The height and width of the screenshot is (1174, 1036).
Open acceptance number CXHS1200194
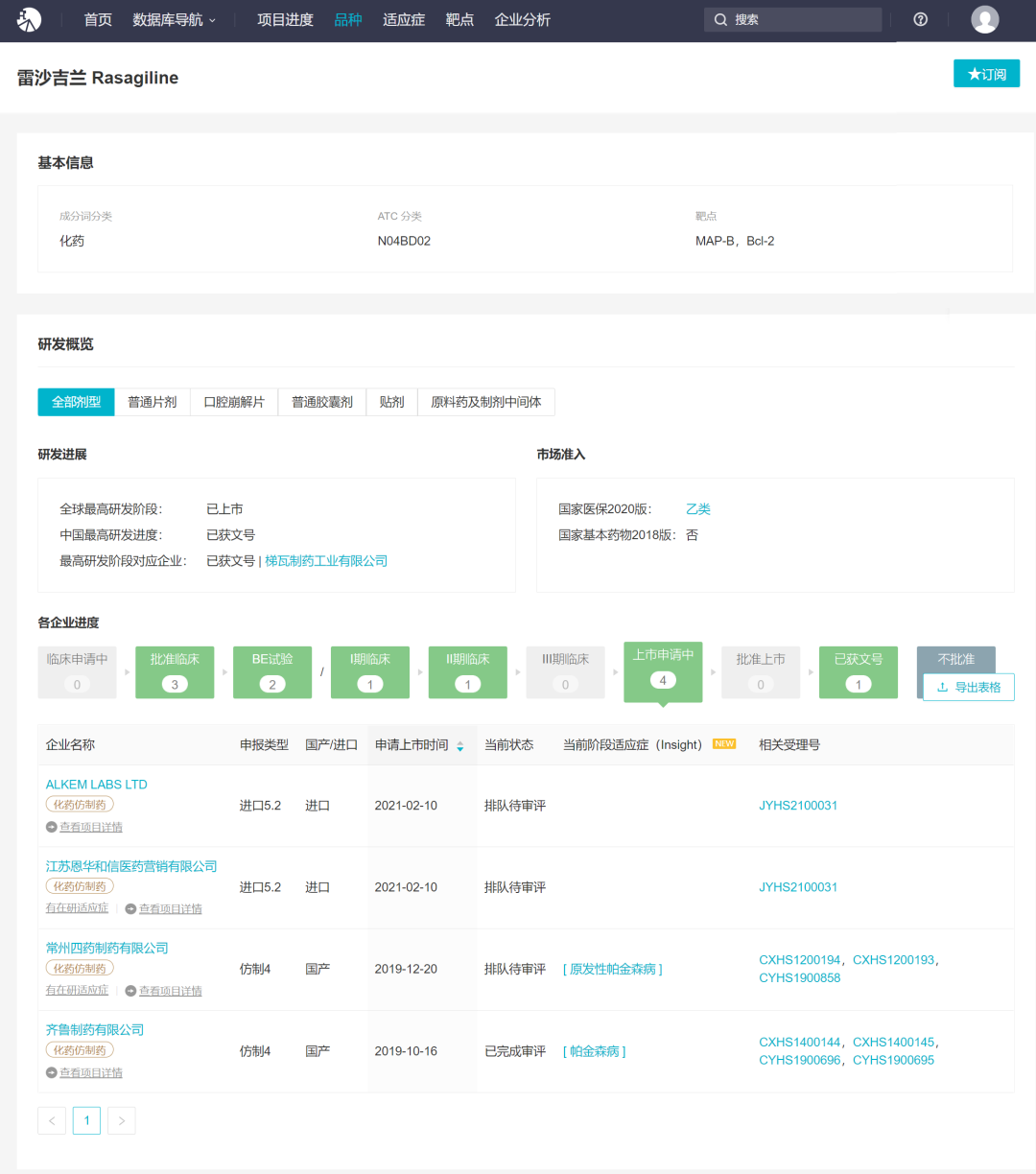[800, 960]
